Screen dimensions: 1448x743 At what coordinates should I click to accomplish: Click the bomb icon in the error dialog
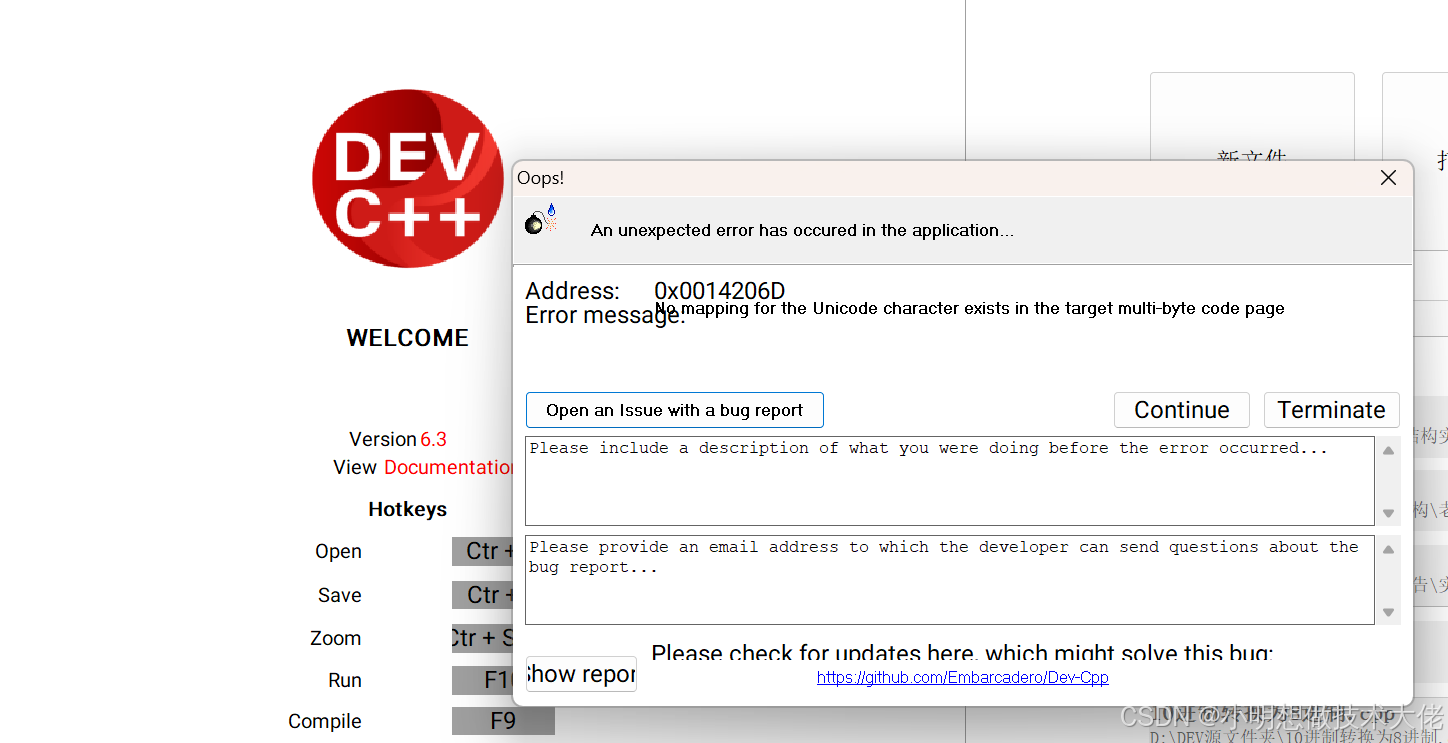[x=541, y=220]
